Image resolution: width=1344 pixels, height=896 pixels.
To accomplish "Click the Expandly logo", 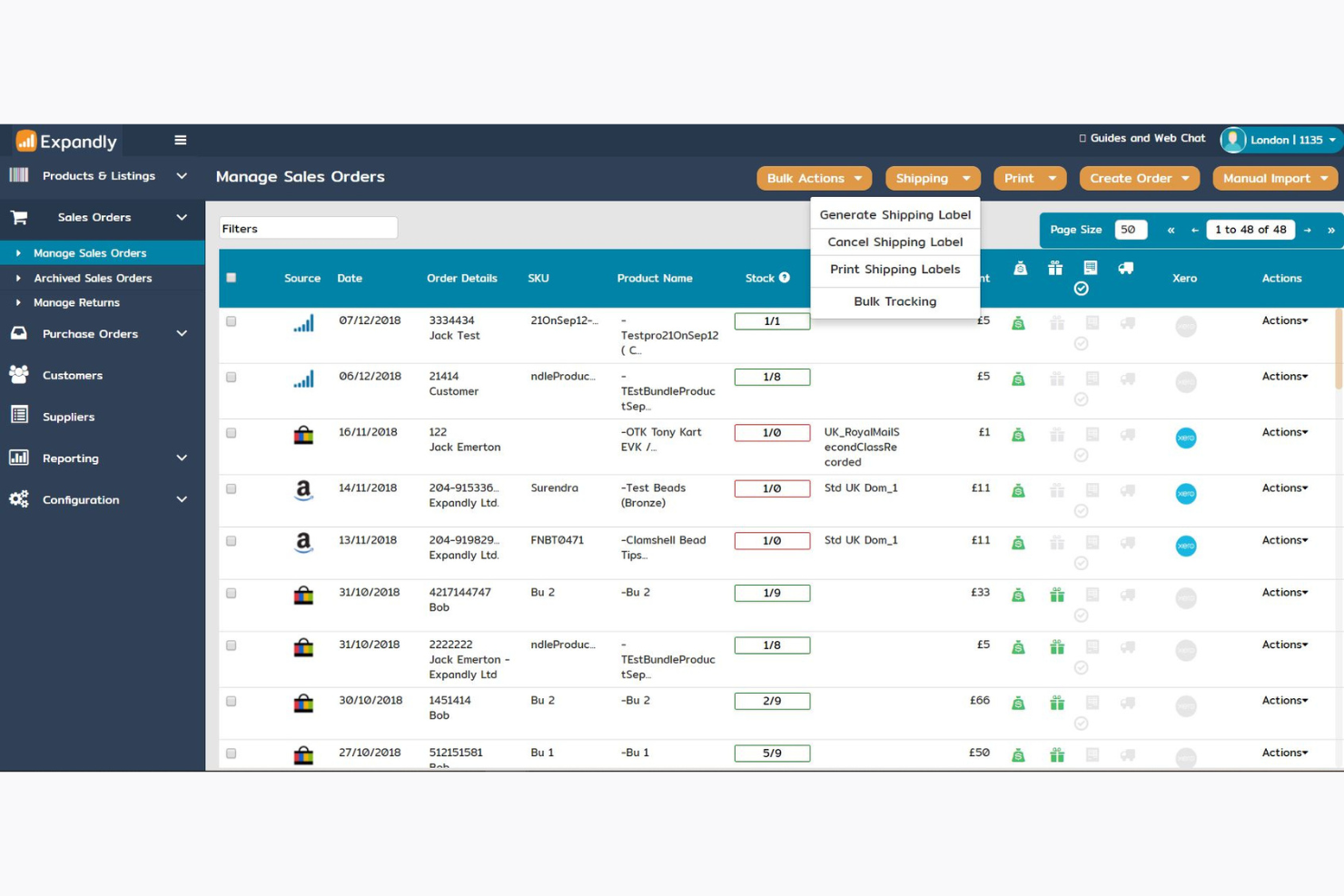I will point(66,141).
